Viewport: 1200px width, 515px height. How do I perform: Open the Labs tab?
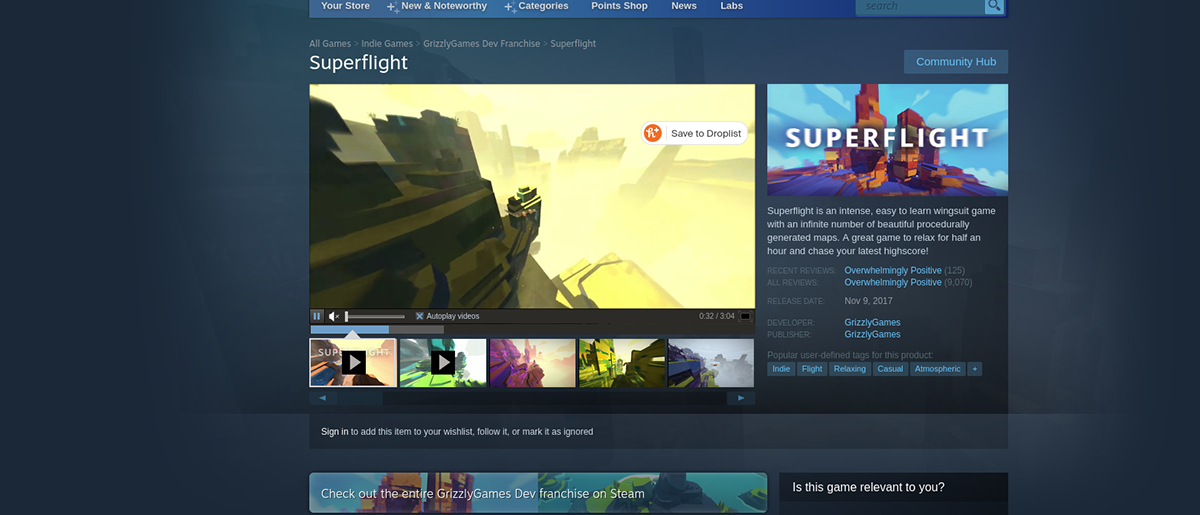point(732,6)
